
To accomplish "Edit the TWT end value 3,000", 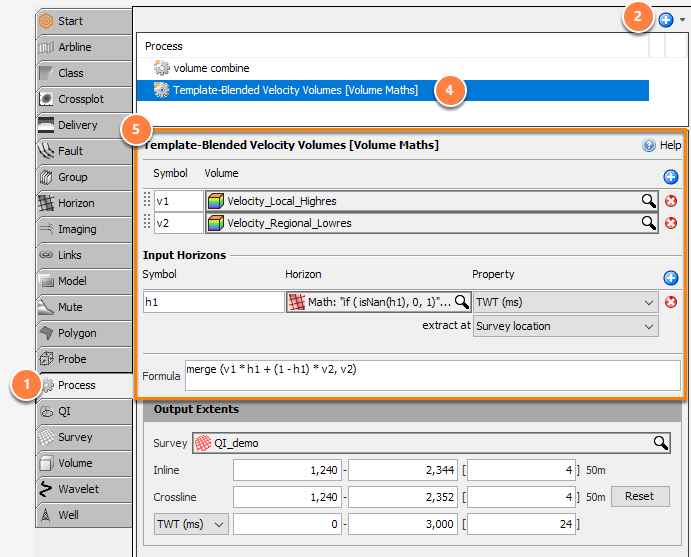I will pyautogui.click(x=403, y=524).
